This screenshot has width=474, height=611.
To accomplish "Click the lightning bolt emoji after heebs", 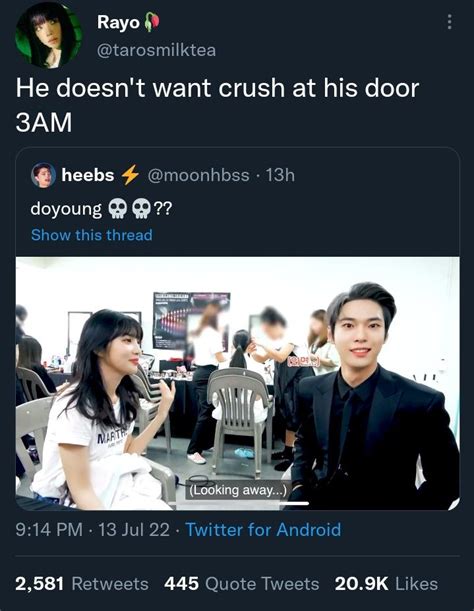I will [x=130, y=175].
